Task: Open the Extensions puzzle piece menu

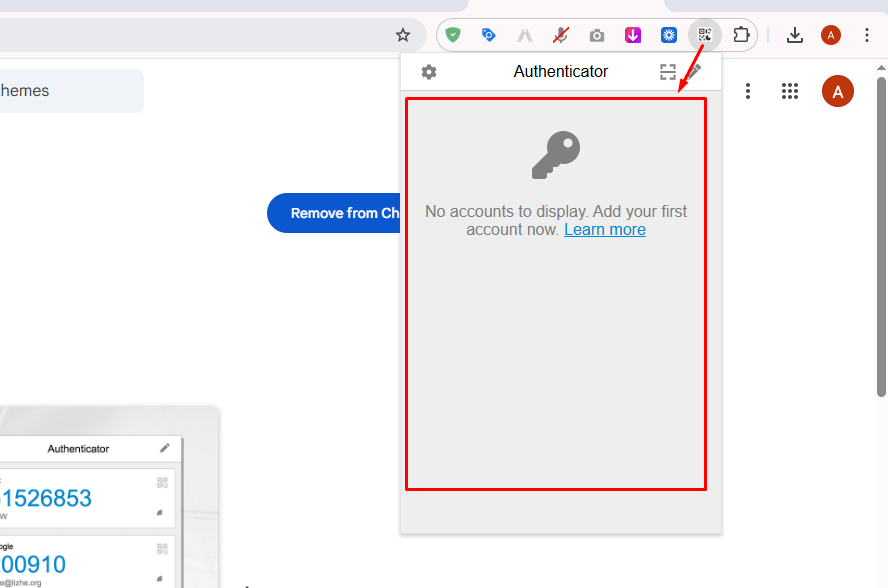Action: (741, 35)
